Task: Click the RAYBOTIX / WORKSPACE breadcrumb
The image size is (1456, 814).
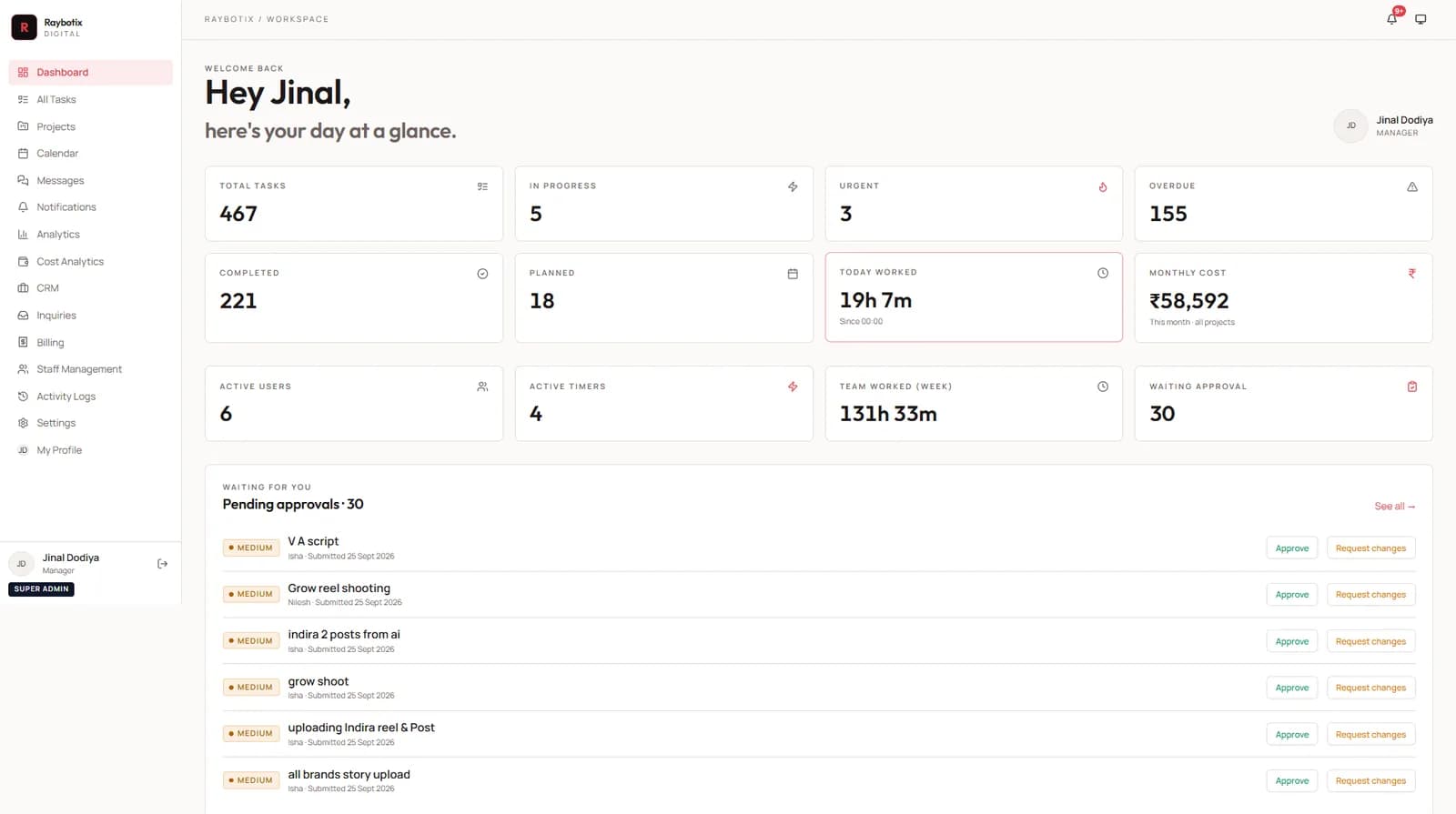Action: pos(267,19)
